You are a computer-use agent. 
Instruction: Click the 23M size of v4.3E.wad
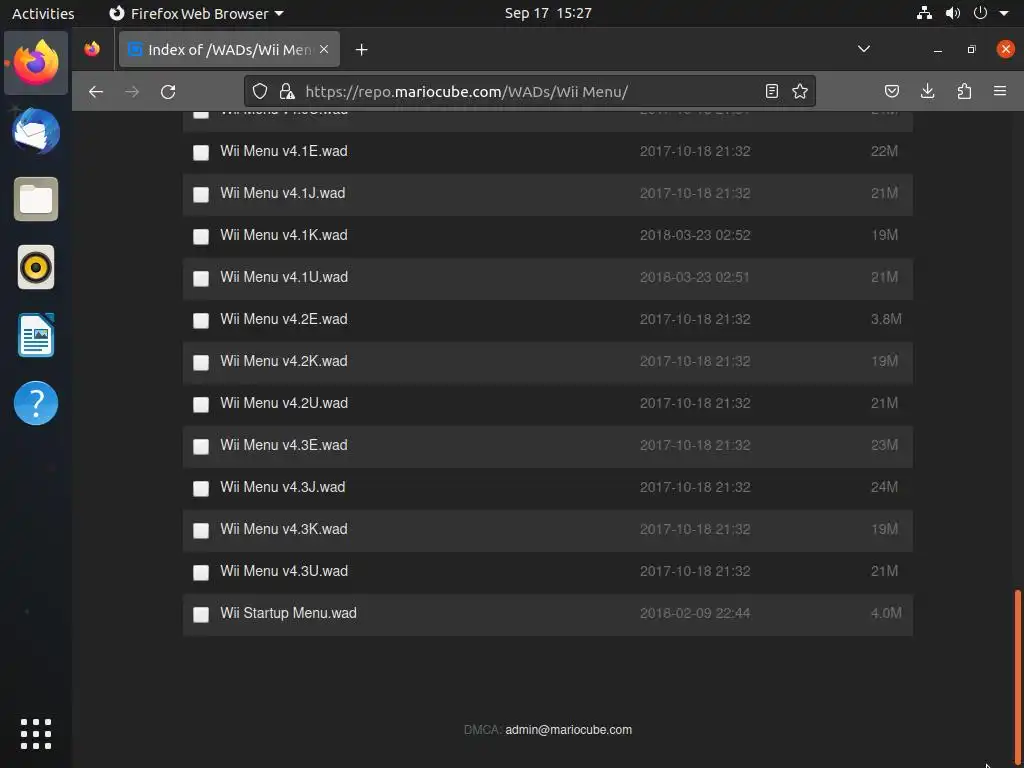coord(884,445)
